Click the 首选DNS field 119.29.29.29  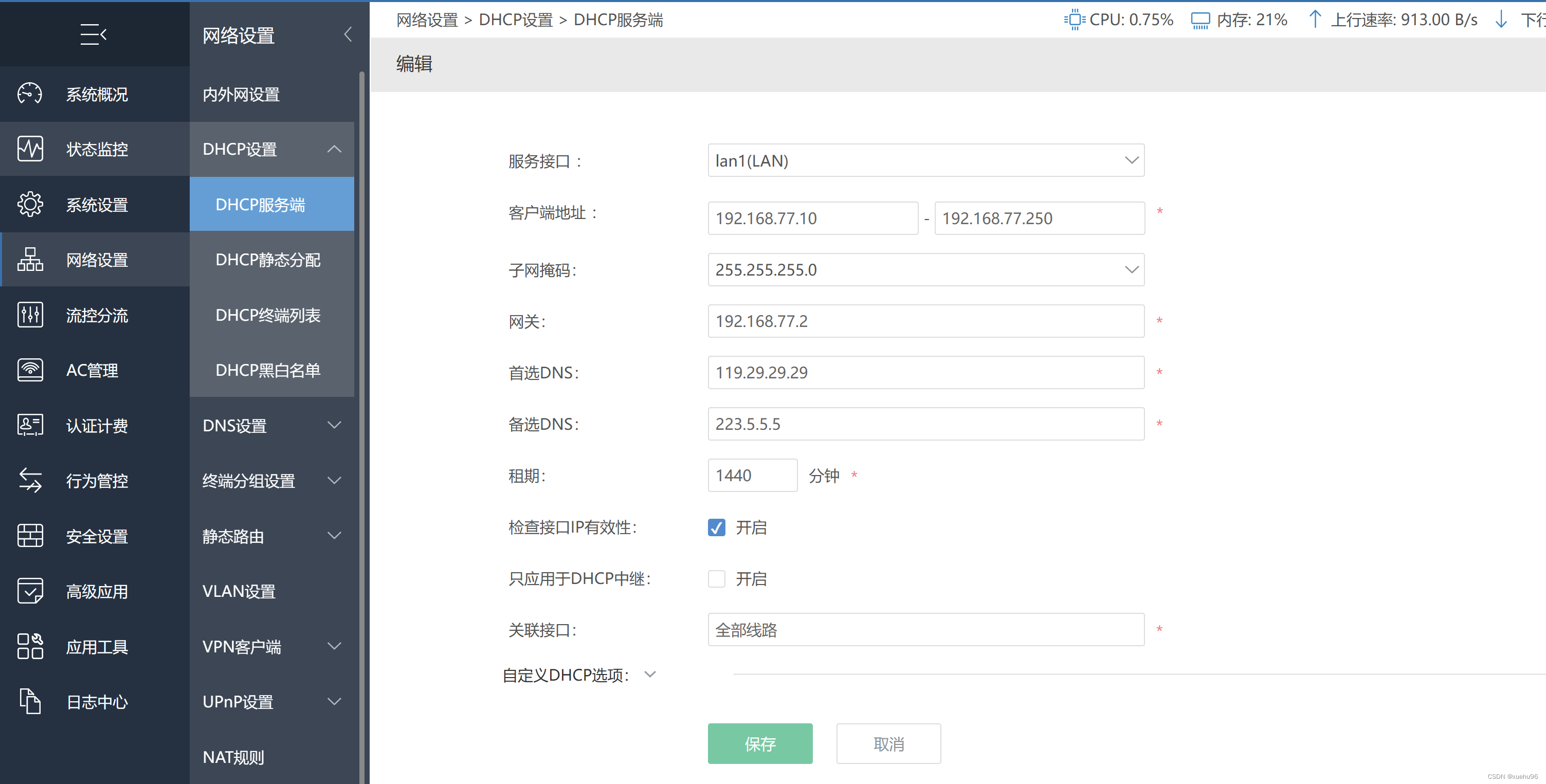(925, 372)
